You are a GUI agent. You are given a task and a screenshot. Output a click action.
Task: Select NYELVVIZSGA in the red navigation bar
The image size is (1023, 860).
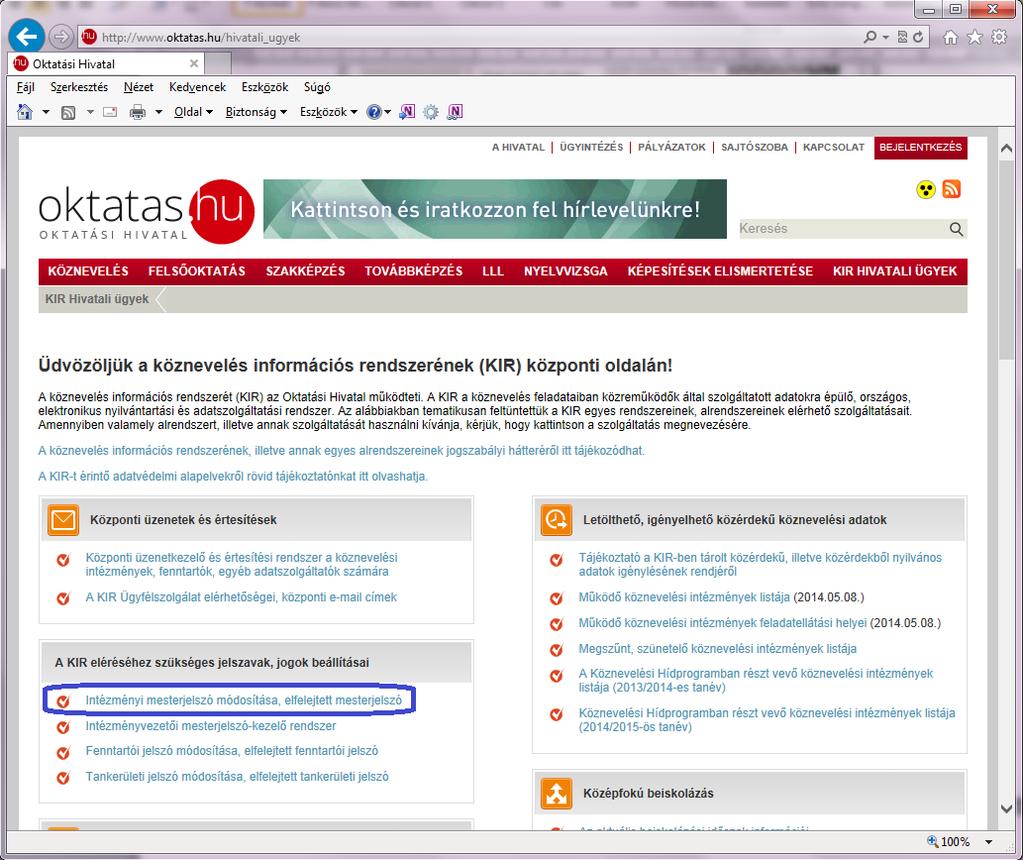coord(566,271)
